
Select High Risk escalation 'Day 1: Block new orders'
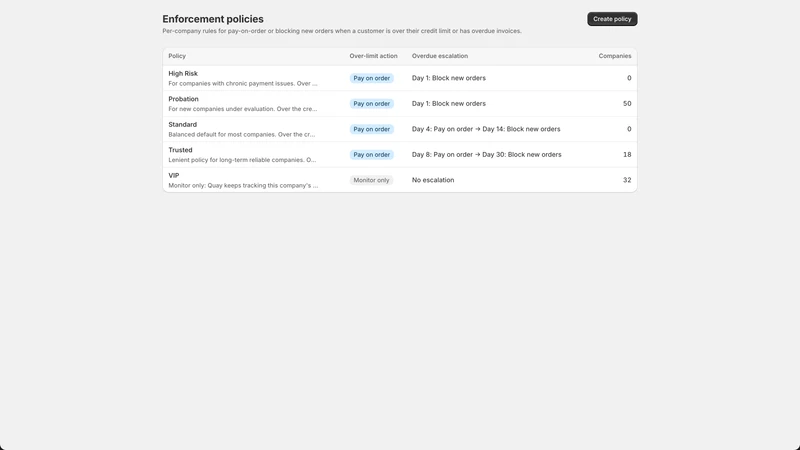(x=448, y=78)
